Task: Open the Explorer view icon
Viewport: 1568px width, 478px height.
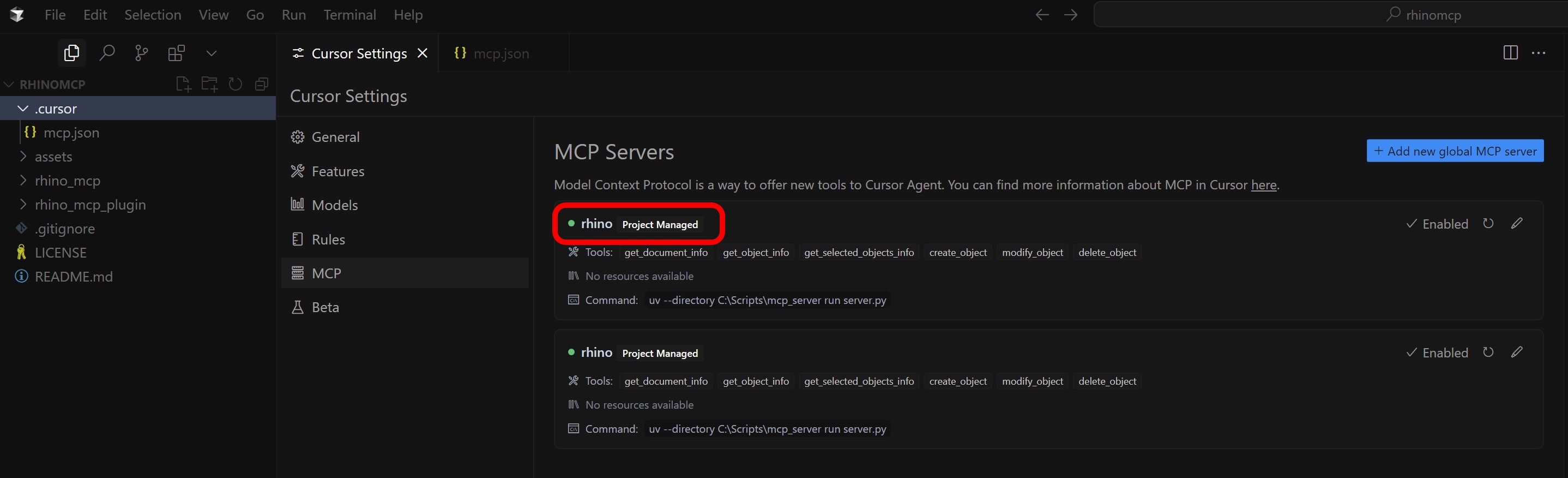Action: coord(71,53)
